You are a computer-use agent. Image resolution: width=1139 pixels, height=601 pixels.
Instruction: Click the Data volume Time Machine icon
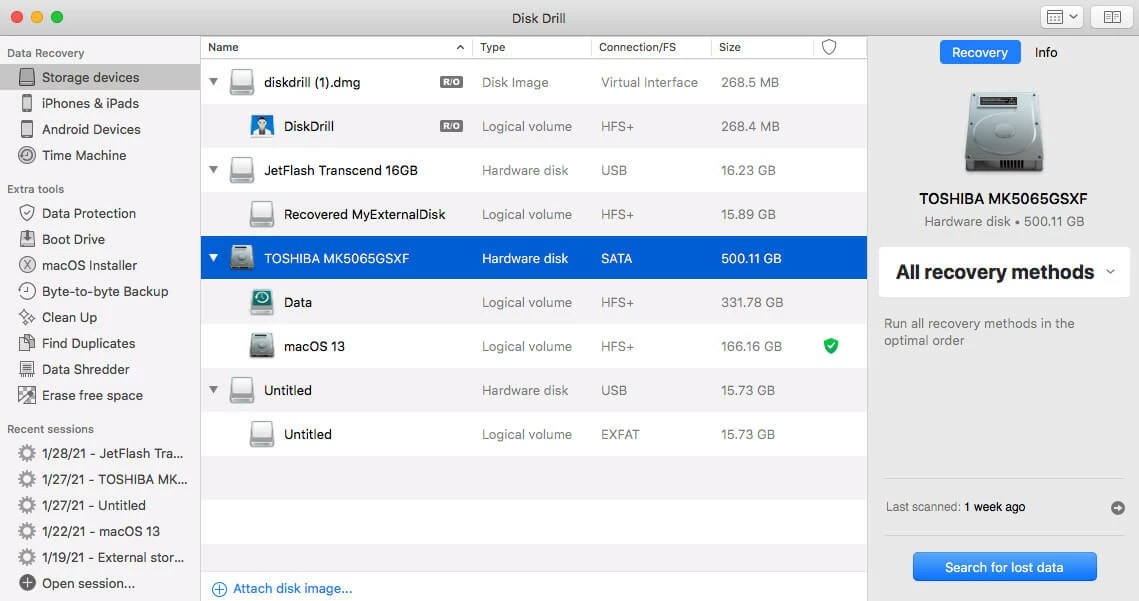click(262, 302)
